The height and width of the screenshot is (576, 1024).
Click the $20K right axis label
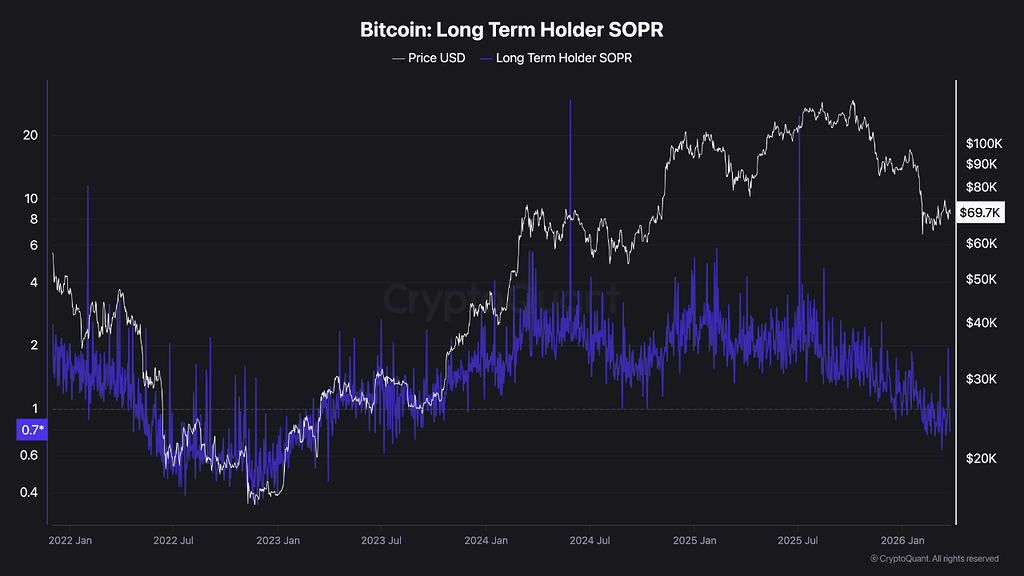[x=982, y=458]
